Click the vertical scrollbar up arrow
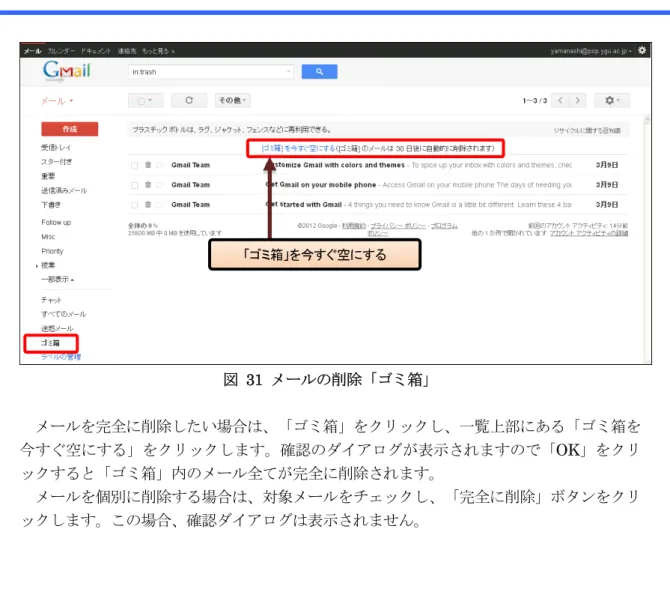This screenshot has width=670, height=589. click(647, 119)
